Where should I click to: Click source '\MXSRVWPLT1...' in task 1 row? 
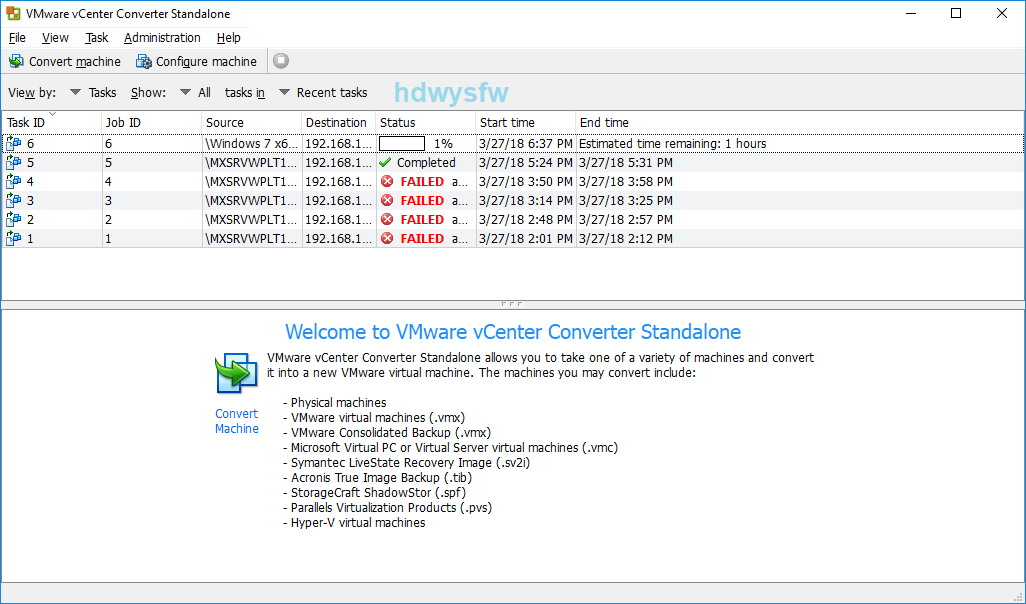(x=252, y=238)
